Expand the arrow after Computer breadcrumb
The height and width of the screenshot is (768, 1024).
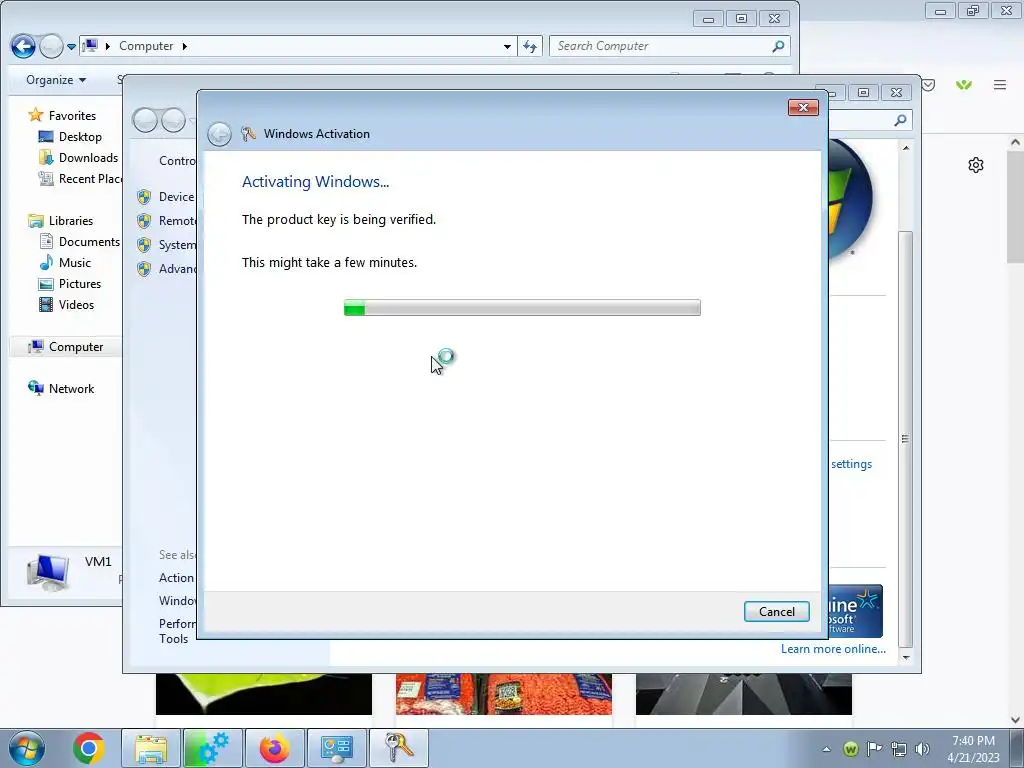tap(185, 46)
